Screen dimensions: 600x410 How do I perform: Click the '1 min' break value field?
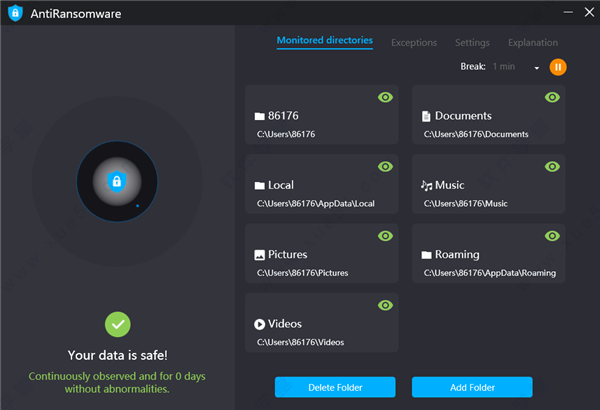coord(504,67)
